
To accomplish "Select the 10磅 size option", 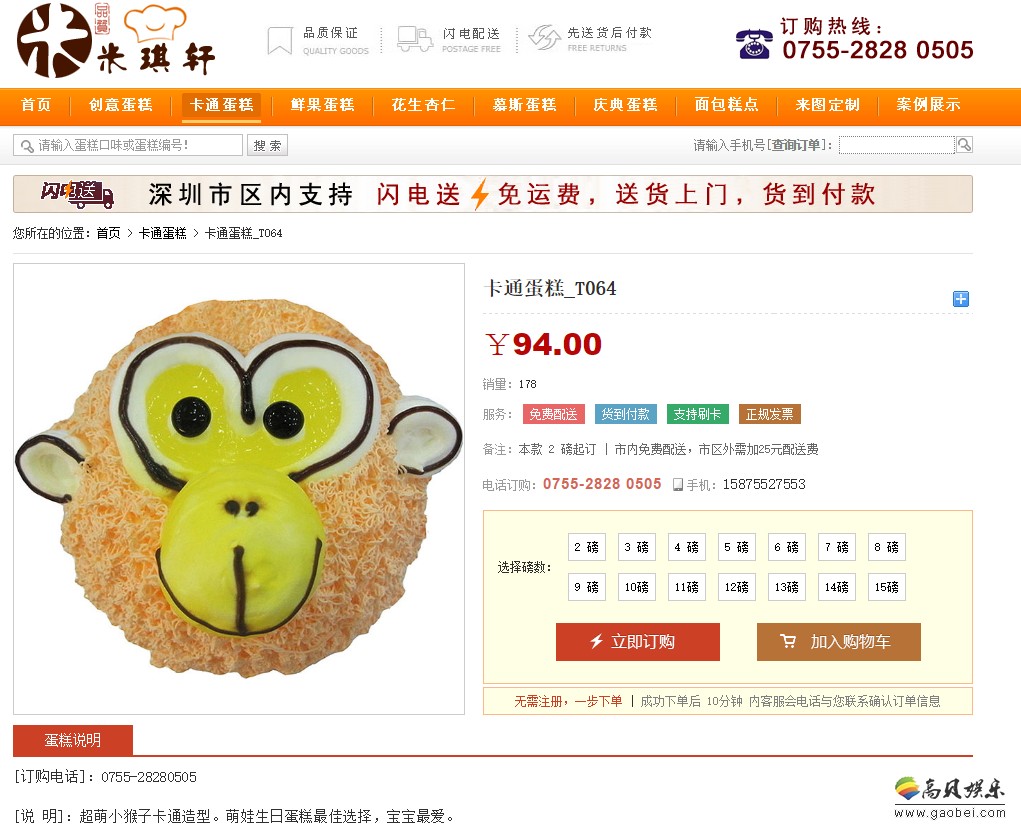I will click(637, 587).
